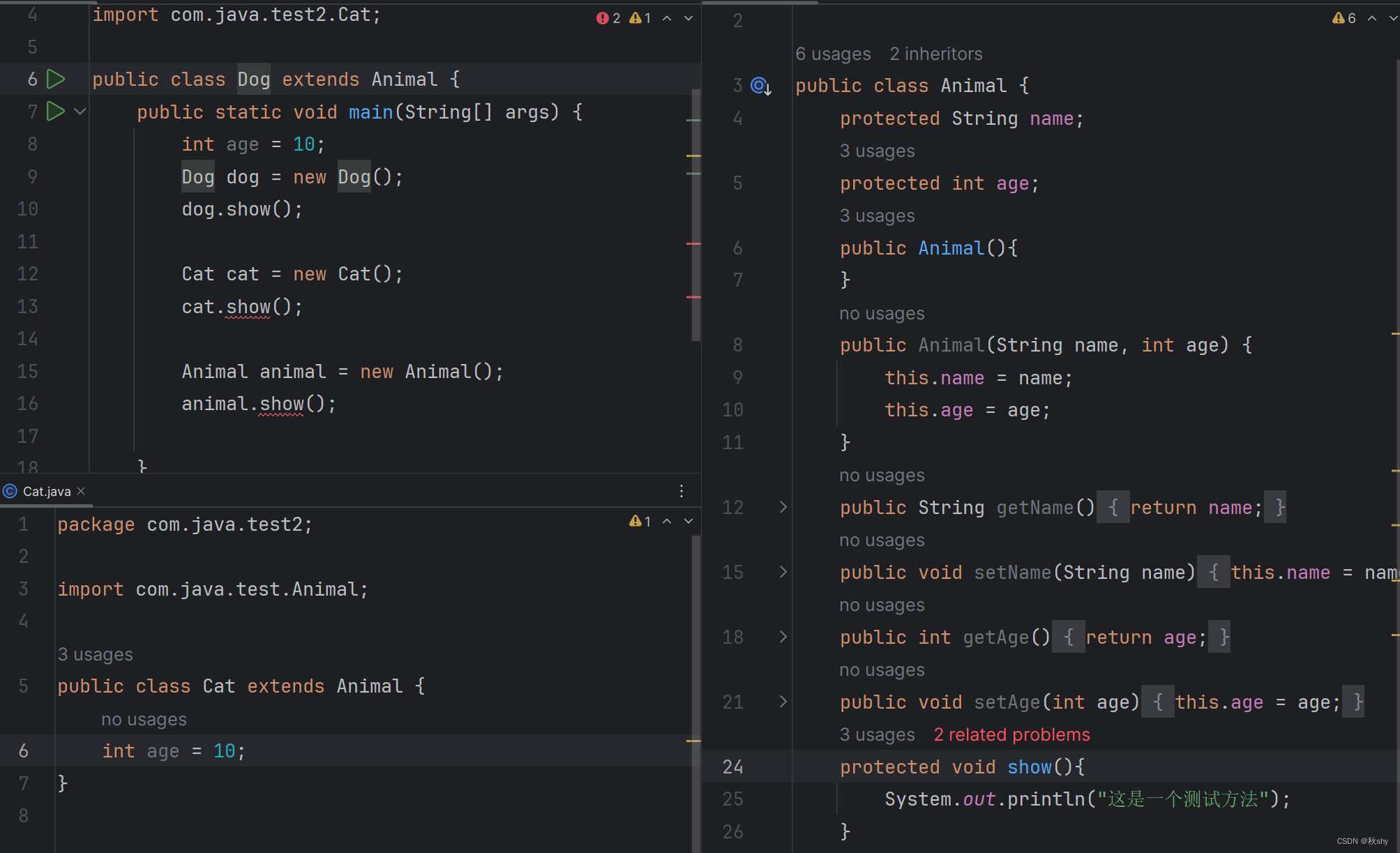Select the Cat.java editor tab
This screenshot has width=1400, height=853.
pyautogui.click(x=46, y=491)
